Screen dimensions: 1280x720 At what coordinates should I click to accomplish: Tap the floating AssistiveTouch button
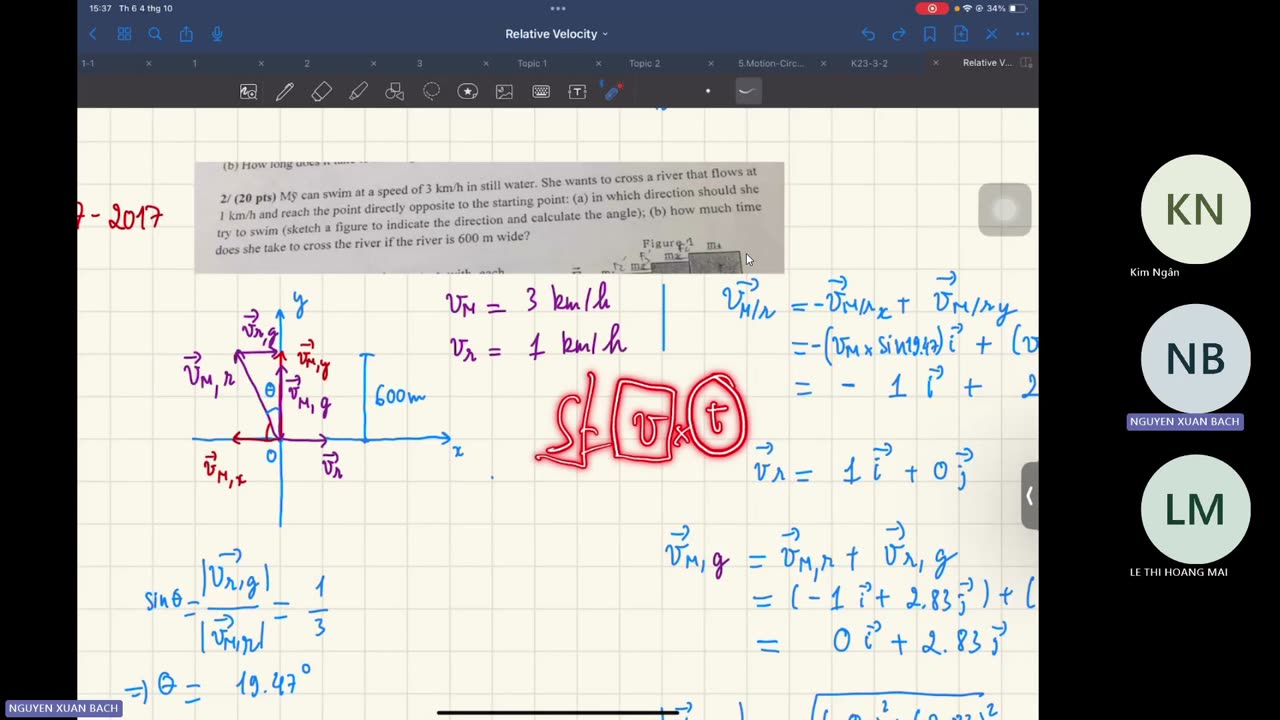1005,210
